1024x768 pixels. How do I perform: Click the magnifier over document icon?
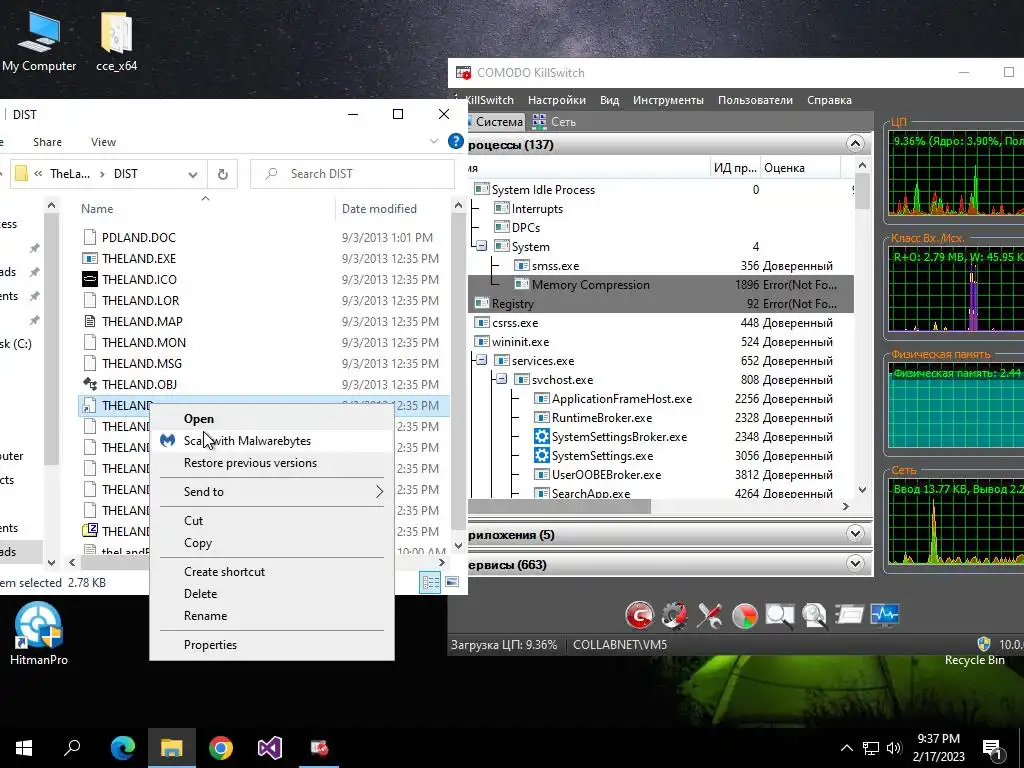coord(814,615)
